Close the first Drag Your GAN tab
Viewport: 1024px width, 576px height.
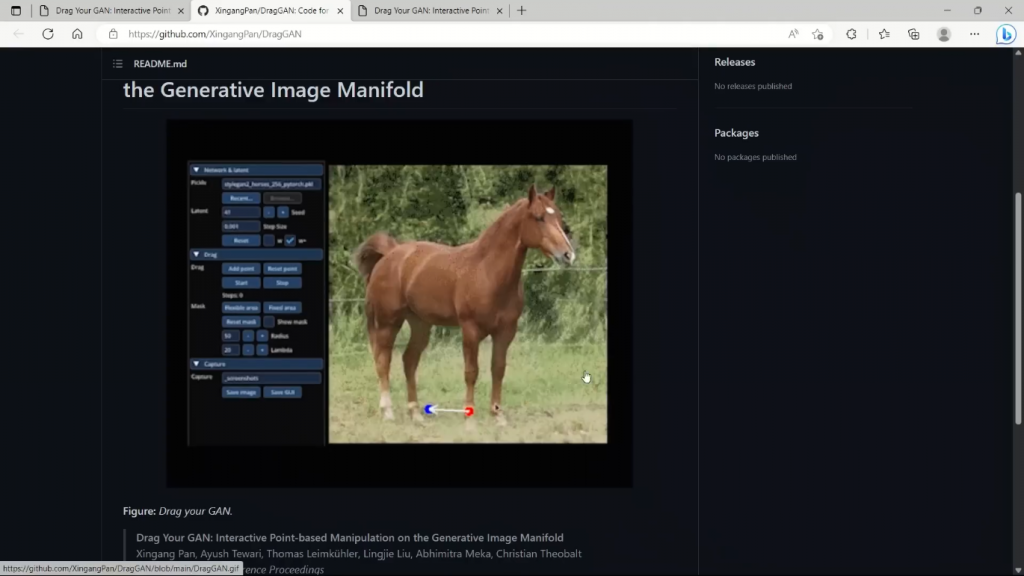pyautogui.click(x=181, y=10)
